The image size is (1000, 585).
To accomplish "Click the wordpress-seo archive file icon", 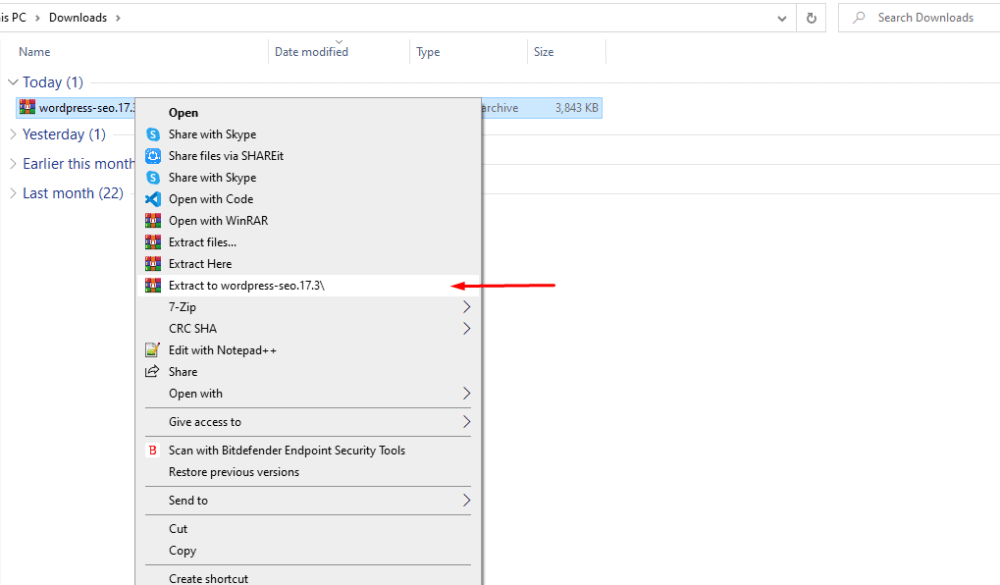I will (x=27, y=107).
